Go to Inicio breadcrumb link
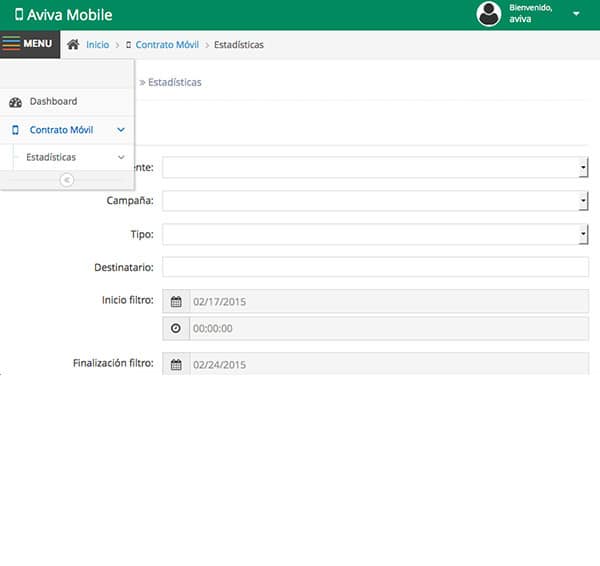The height and width of the screenshot is (566, 600). pyautogui.click(x=97, y=45)
